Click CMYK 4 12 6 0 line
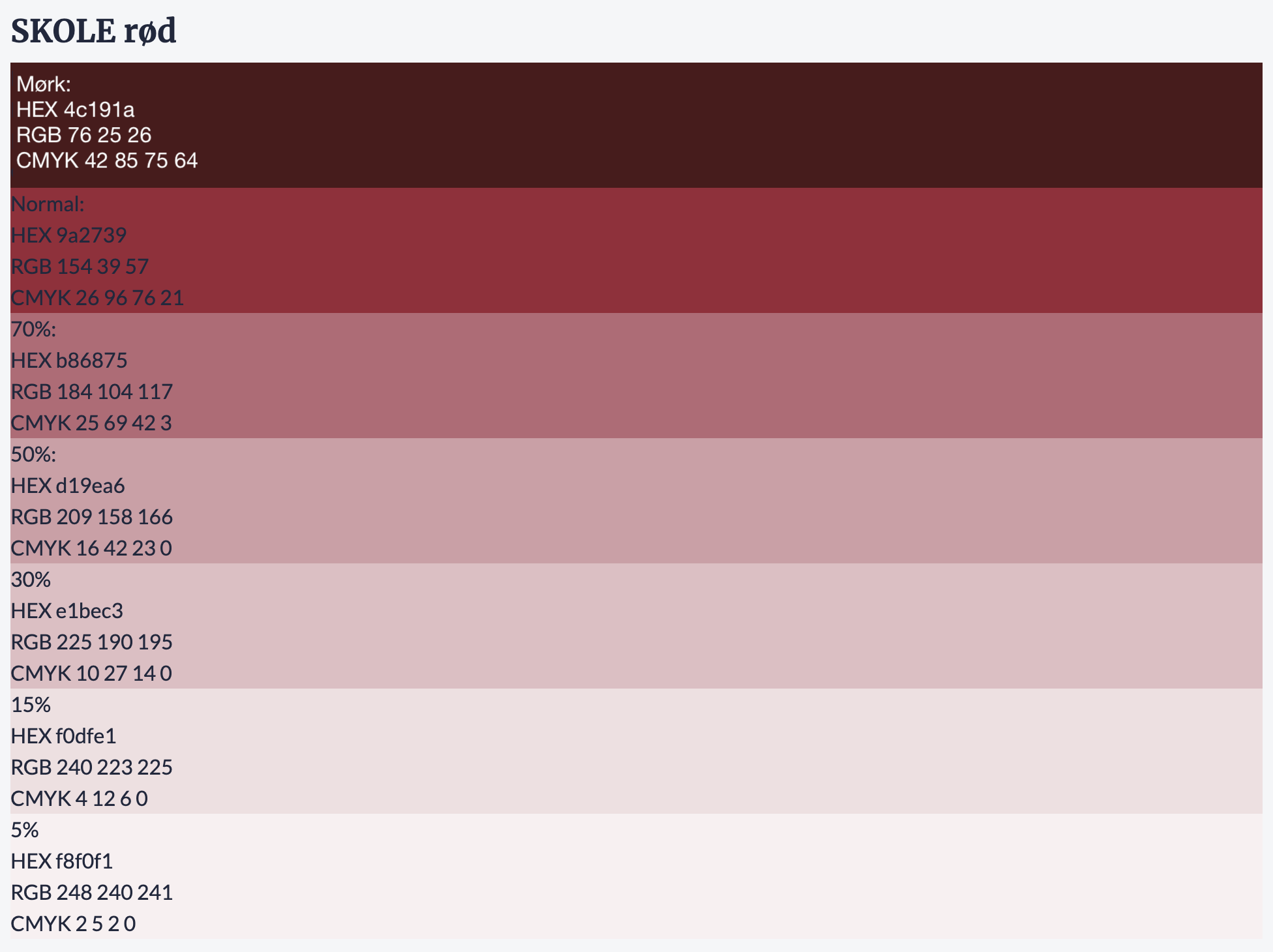This screenshot has width=1273, height=952. (x=80, y=798)
